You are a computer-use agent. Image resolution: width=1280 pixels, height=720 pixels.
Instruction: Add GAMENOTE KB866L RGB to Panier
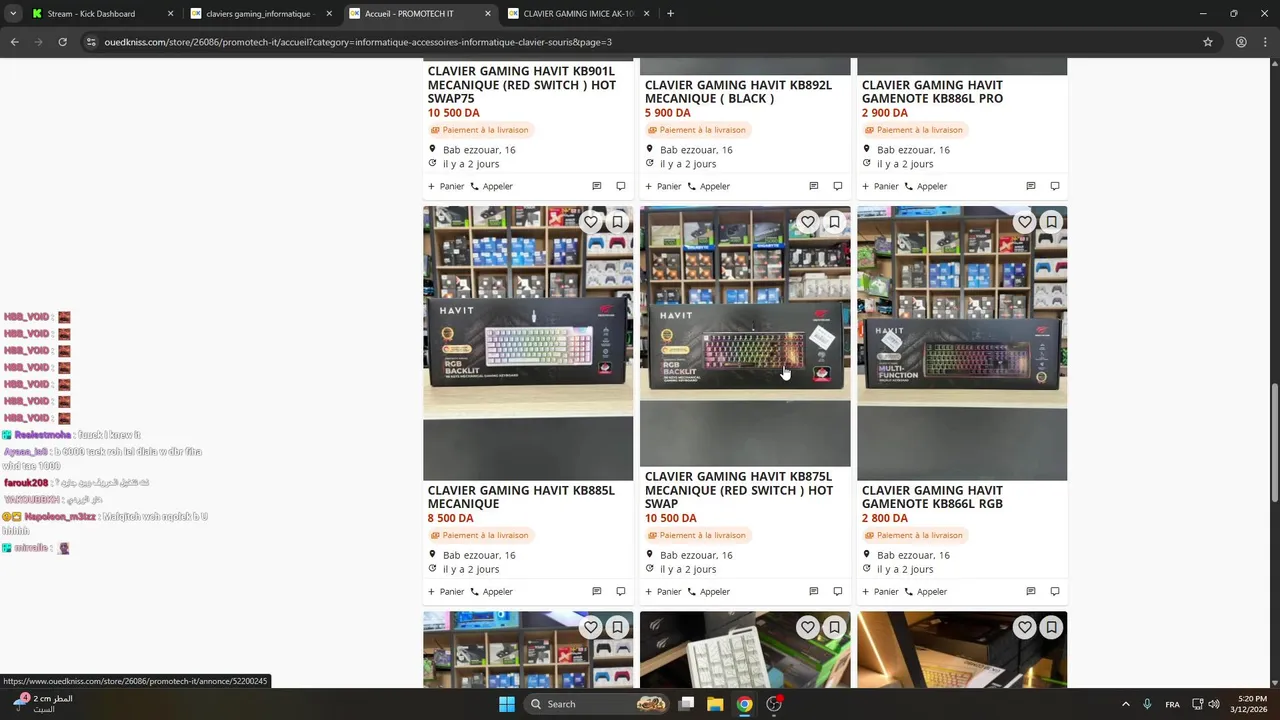[x=880, y=591]
